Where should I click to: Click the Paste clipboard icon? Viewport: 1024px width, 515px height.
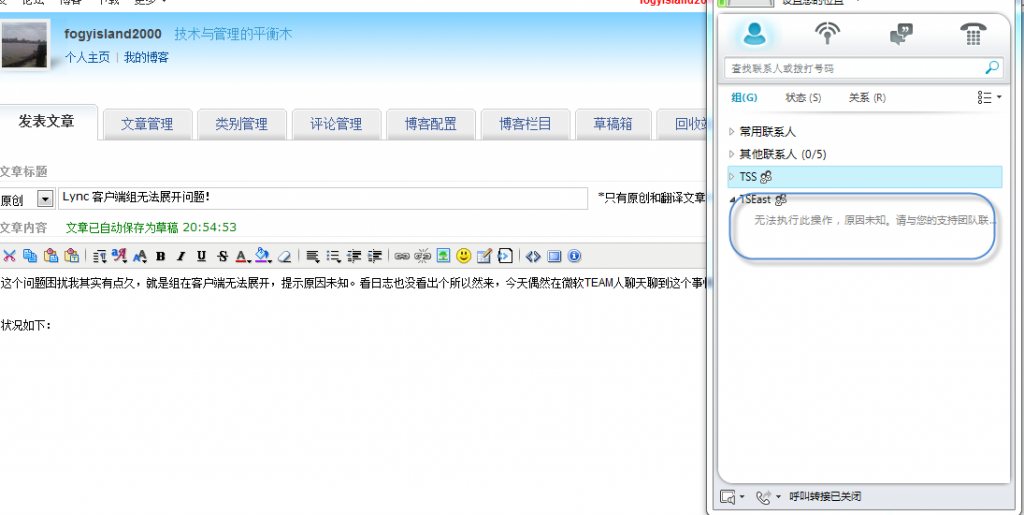pos(51,256)
